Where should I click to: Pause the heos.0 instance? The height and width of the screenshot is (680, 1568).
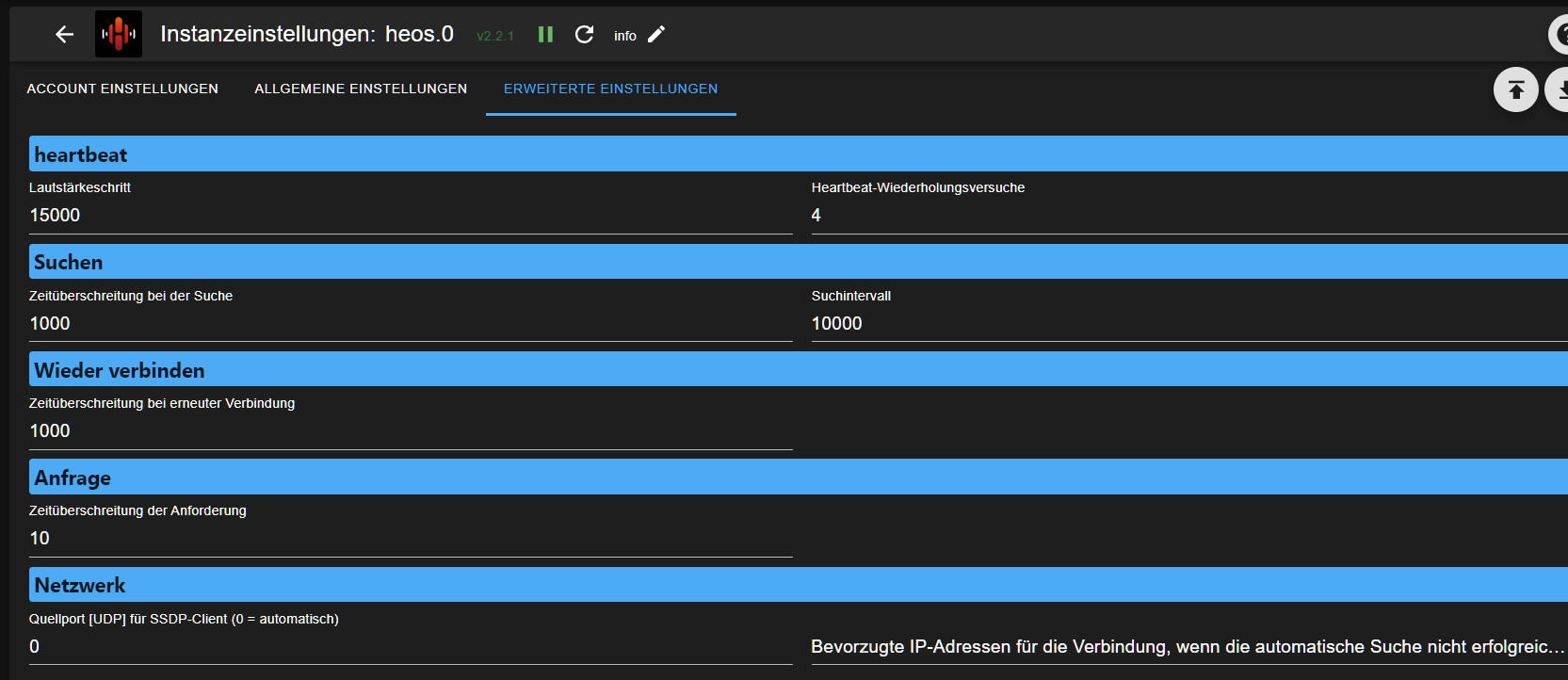(x=545, y=35)
